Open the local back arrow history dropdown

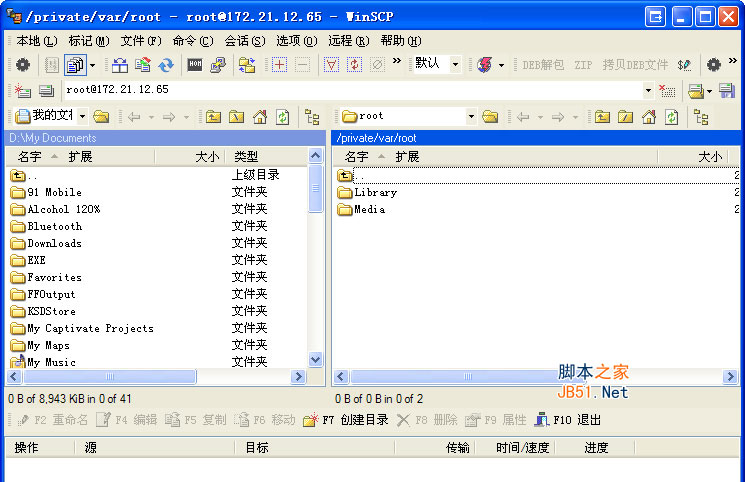click(x=151, y=117)
